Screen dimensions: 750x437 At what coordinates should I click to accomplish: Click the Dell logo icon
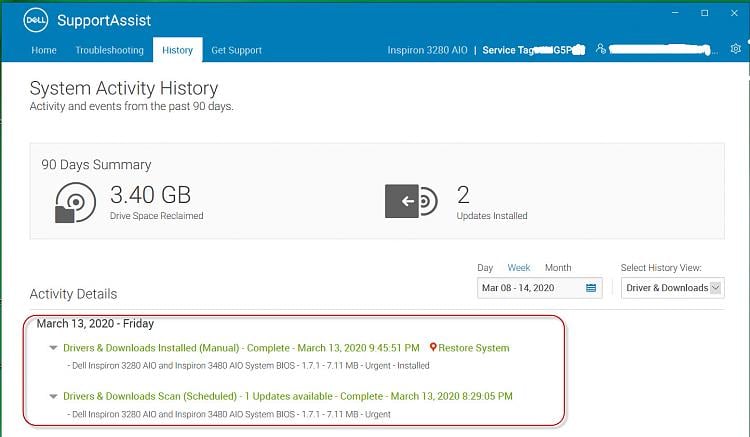tap(35, 20)
